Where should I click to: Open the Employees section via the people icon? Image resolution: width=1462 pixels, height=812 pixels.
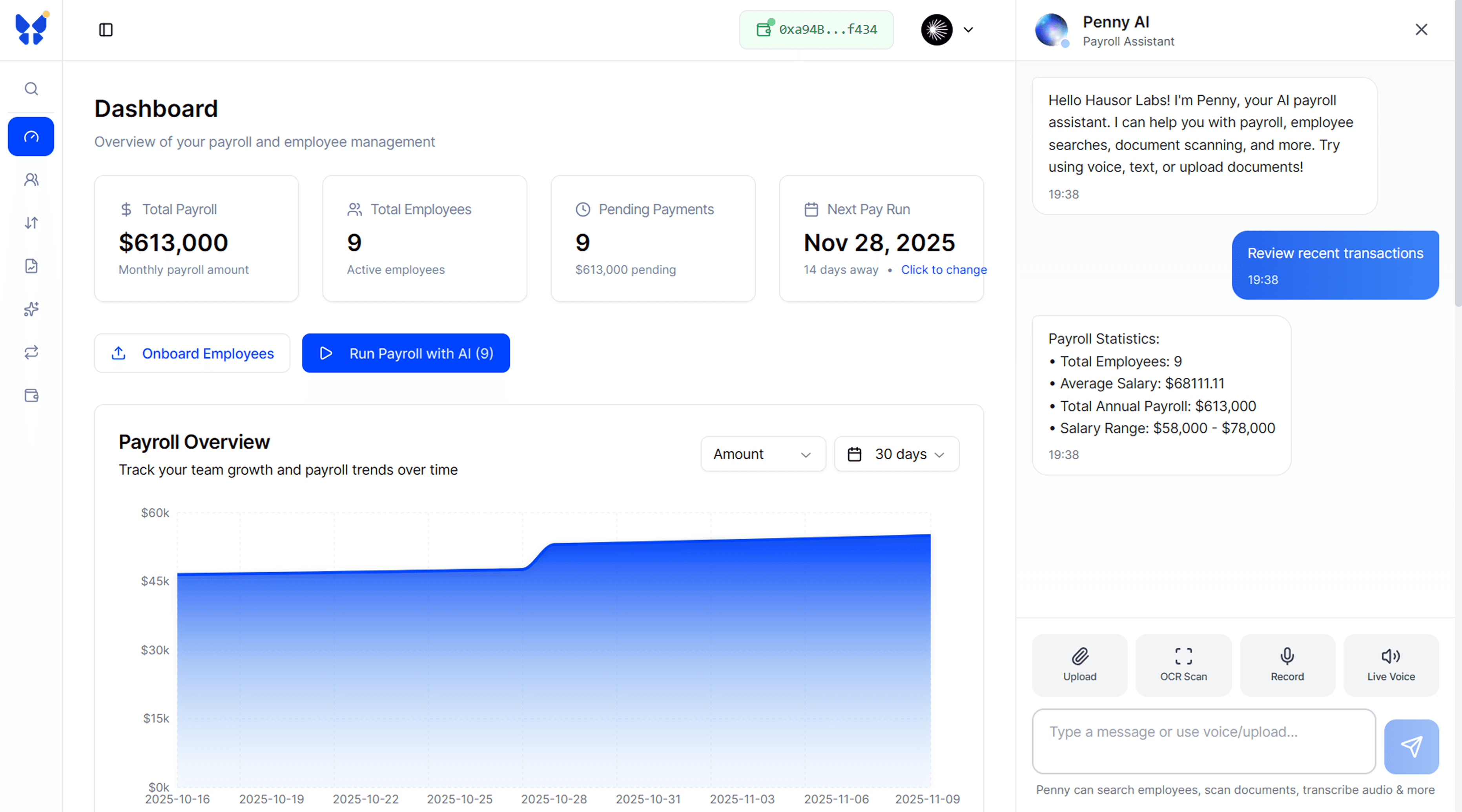click(31, 179)
